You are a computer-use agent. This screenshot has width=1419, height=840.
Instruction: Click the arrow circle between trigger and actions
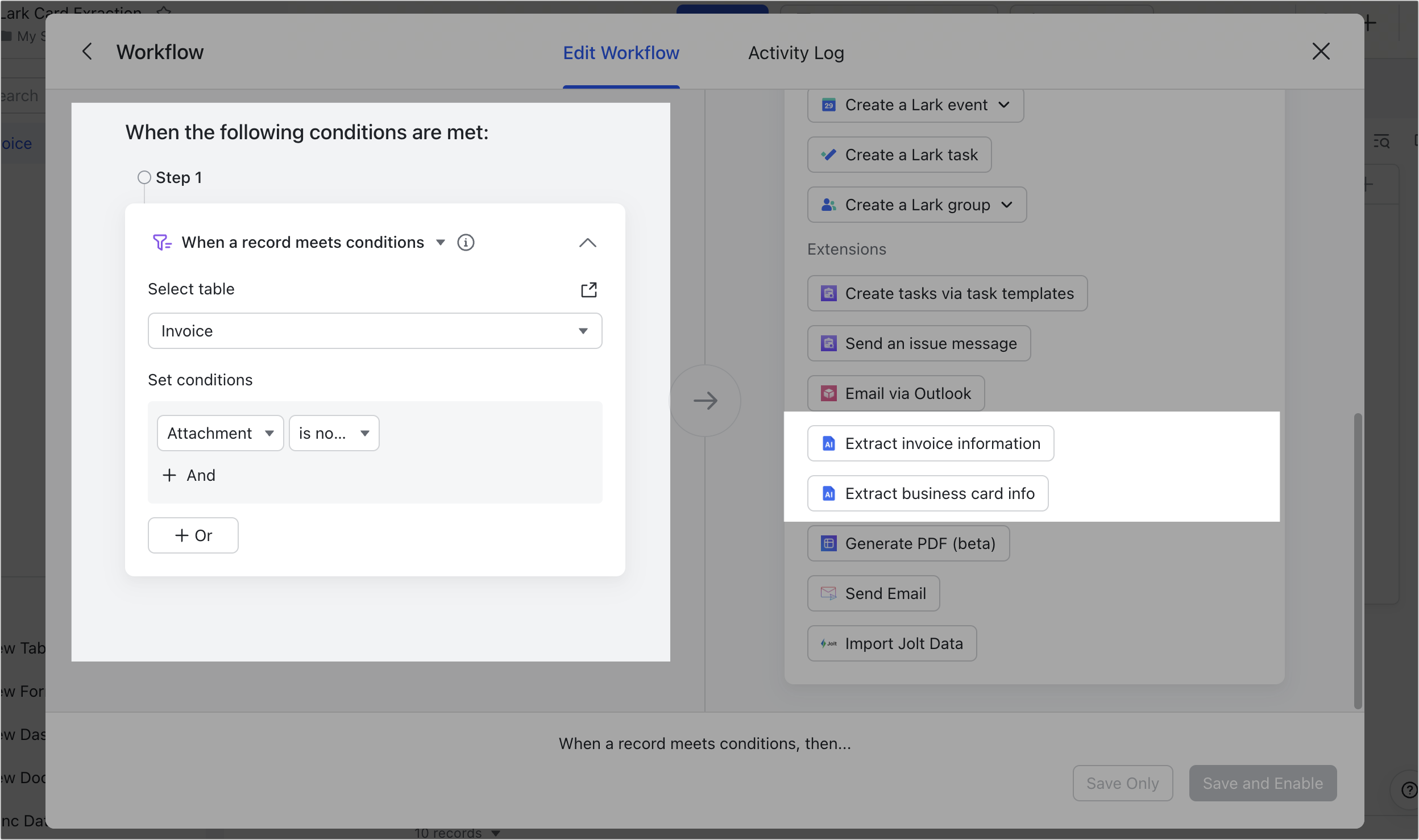pyautogui.click(x=705, y=401)
